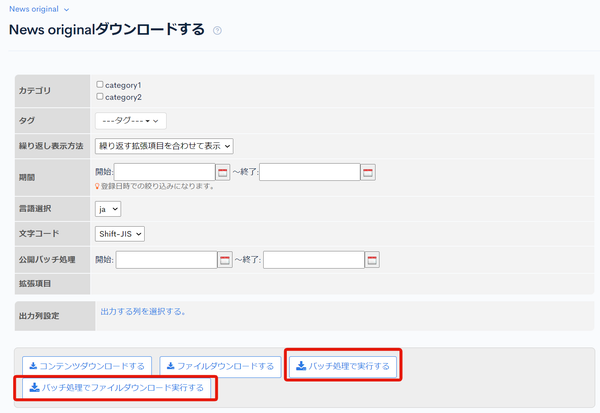Open the 出力する列を選択する link
The width and height of the screenshot is (600, 413).
click(143, 312)
